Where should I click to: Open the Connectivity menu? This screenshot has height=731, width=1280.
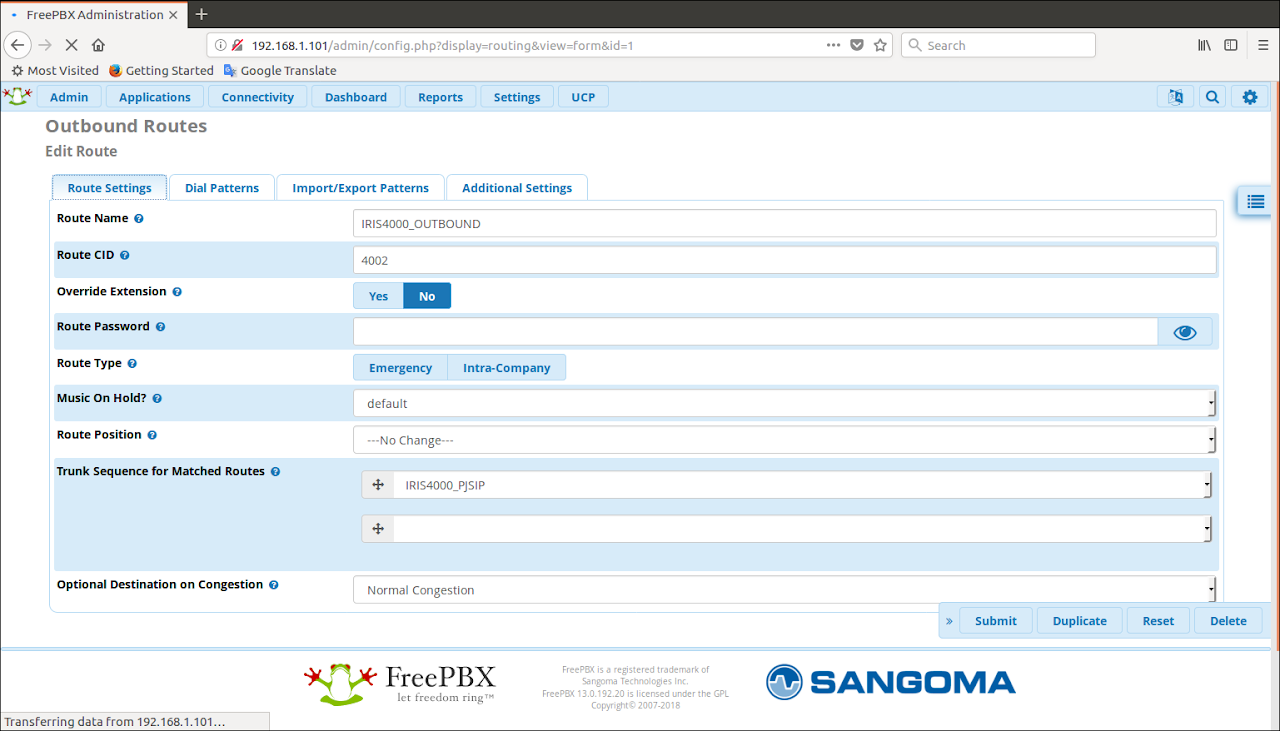(x=257, y=97)
